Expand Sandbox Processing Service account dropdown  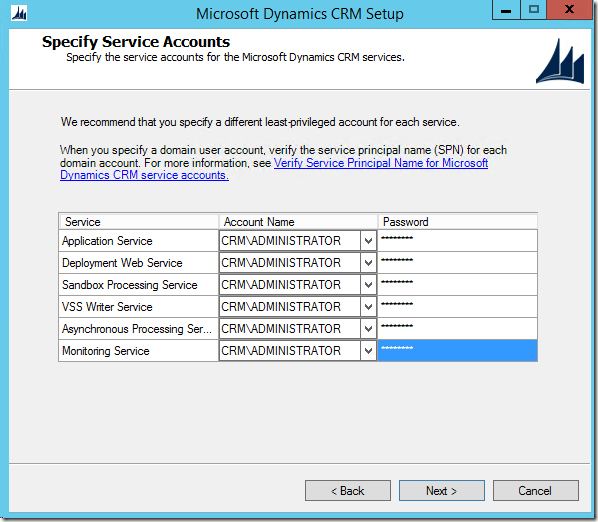368,285
